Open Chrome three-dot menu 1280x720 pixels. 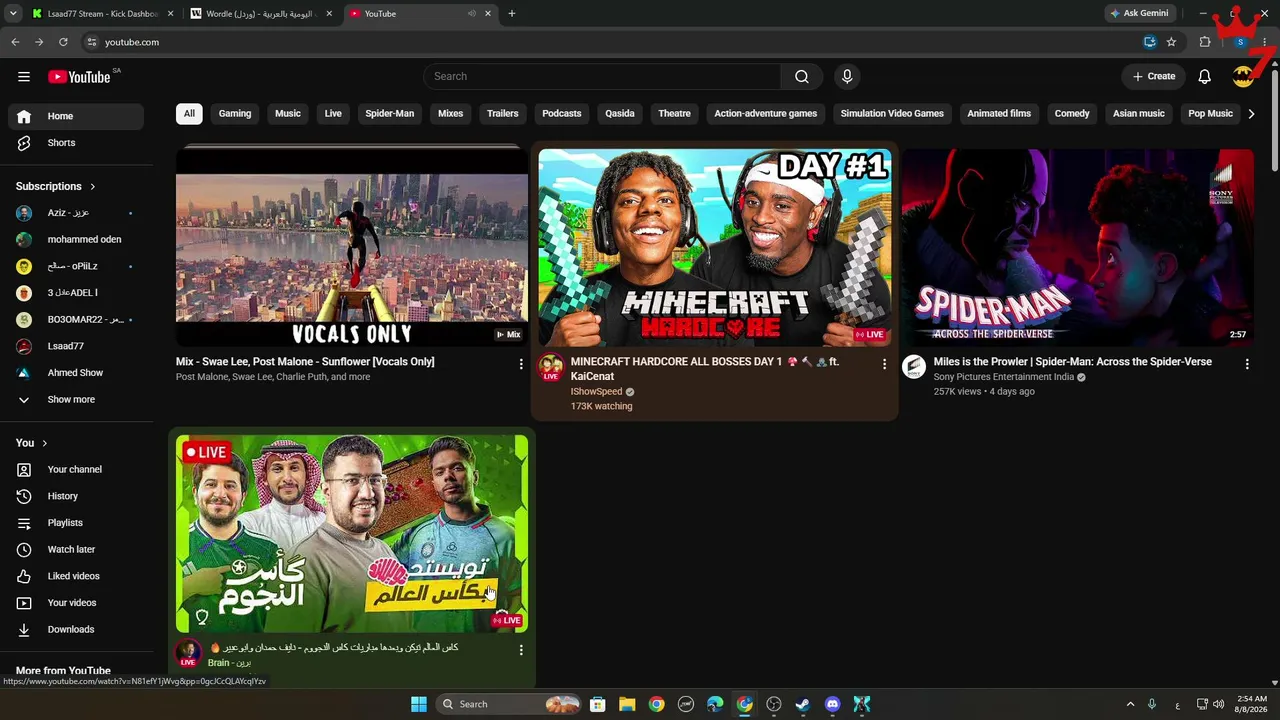[x=1265, y=42]
